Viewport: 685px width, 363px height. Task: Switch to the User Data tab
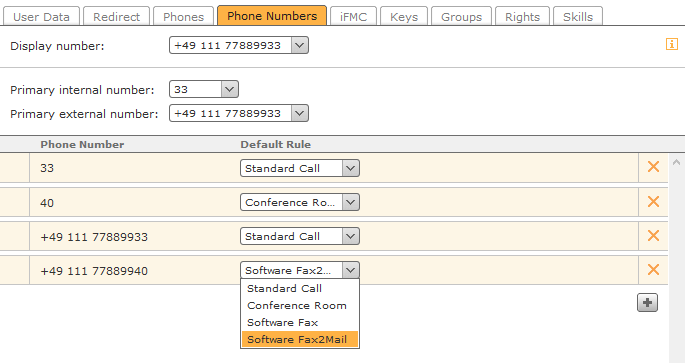(42, 17)
